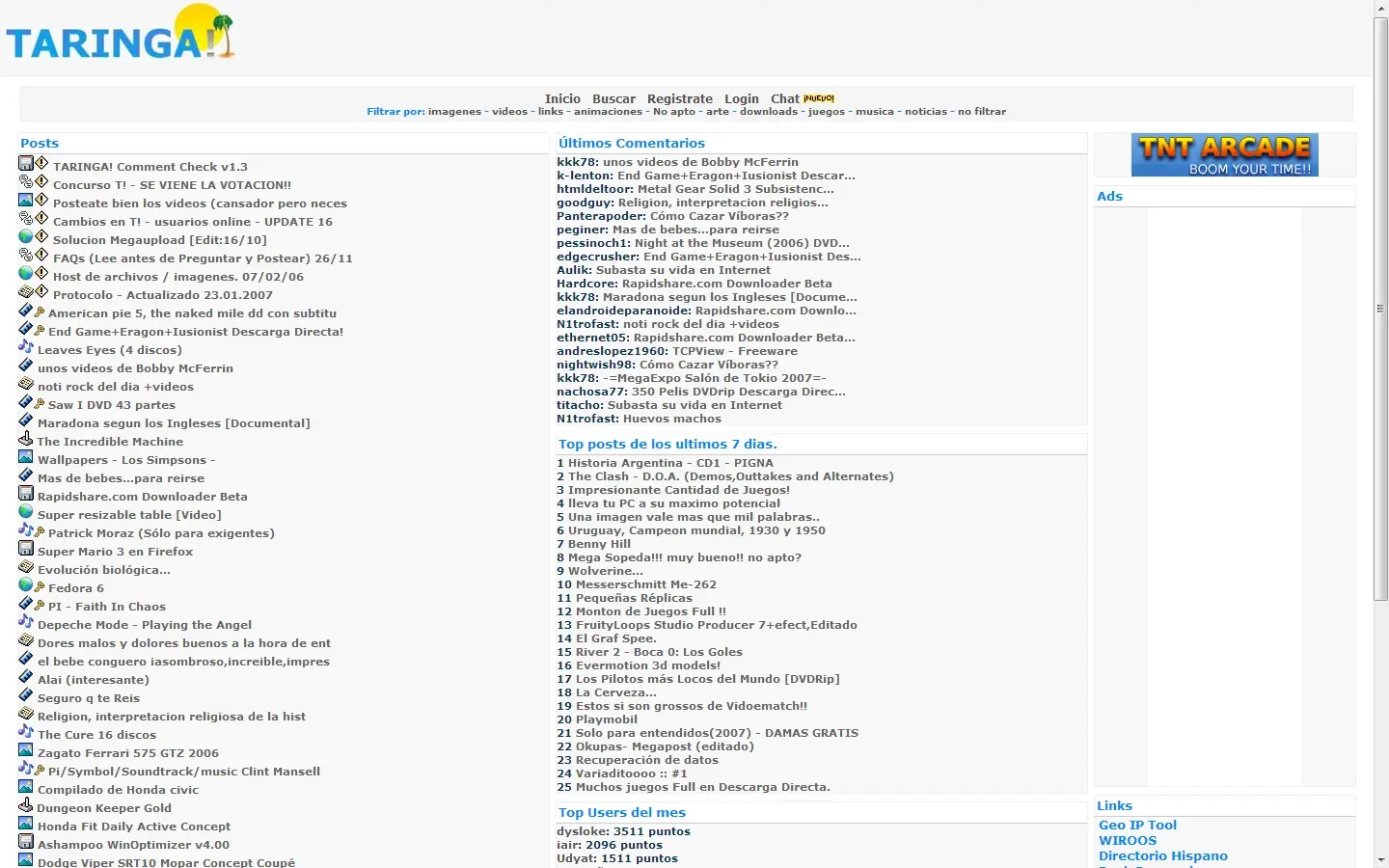1389x868 pixels.
Task: Click the globe icon beside 'Solucion Megaupload'
Action: pos(26,236)
